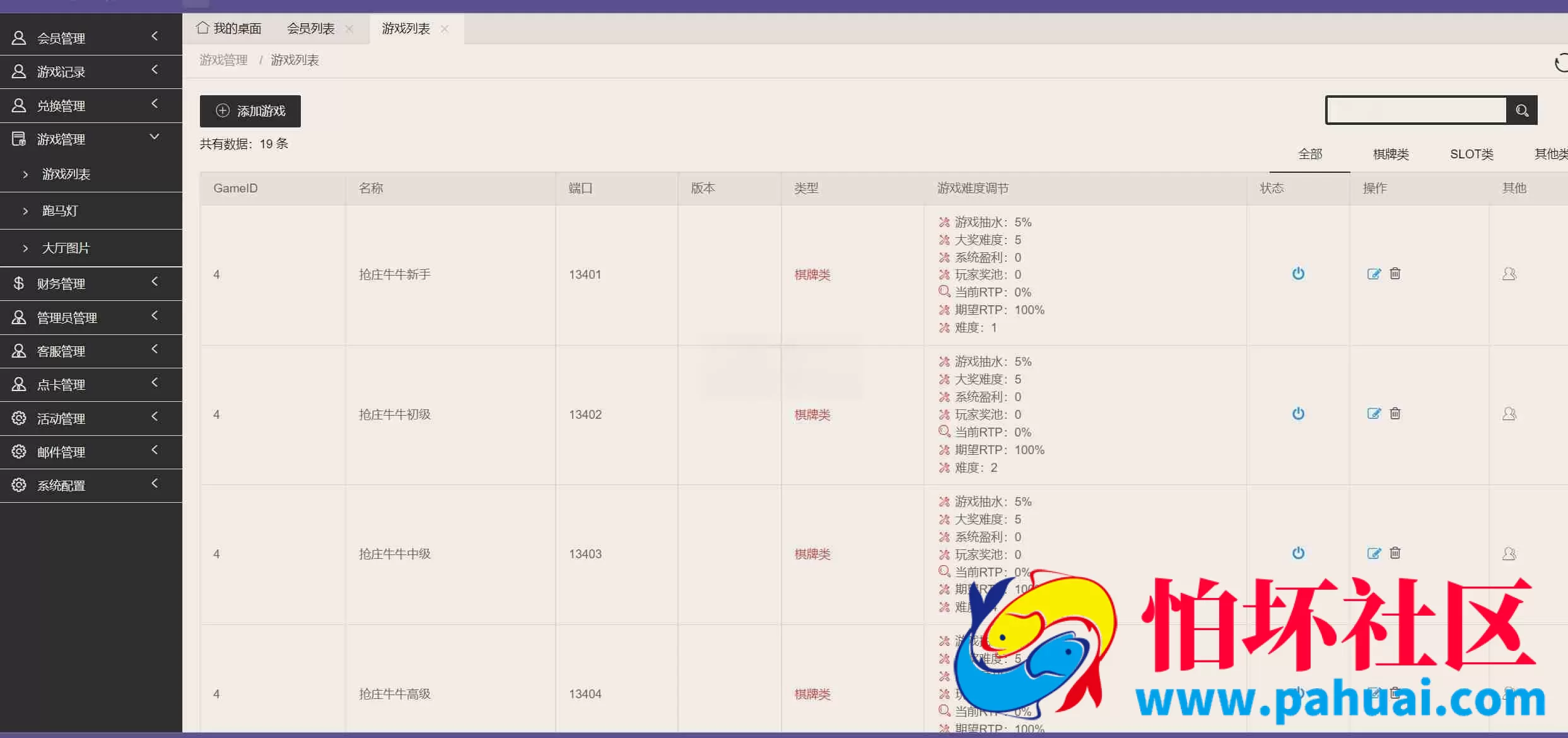Expand the 会员管理 sidebar menu
The width and height of the screenshot is (1568, 738).
click(91, 38)
